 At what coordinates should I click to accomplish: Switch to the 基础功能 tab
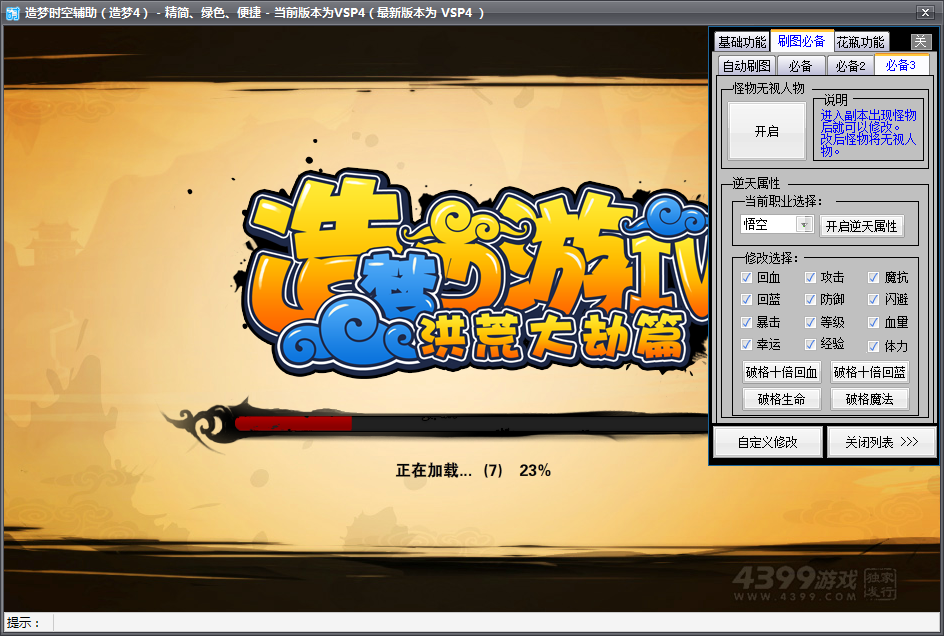pyautogui.click(x=741, y=42)
